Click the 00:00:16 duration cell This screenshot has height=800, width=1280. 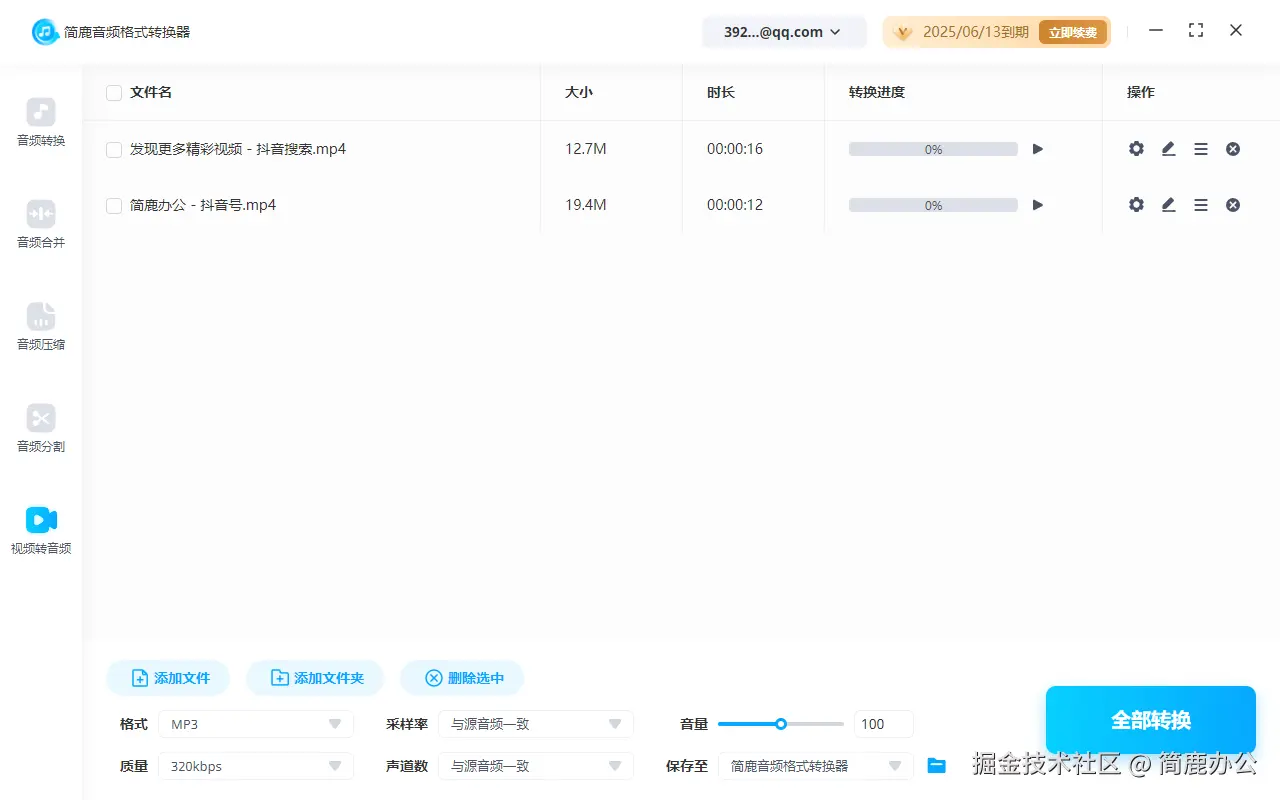click(x=735, y=149)
